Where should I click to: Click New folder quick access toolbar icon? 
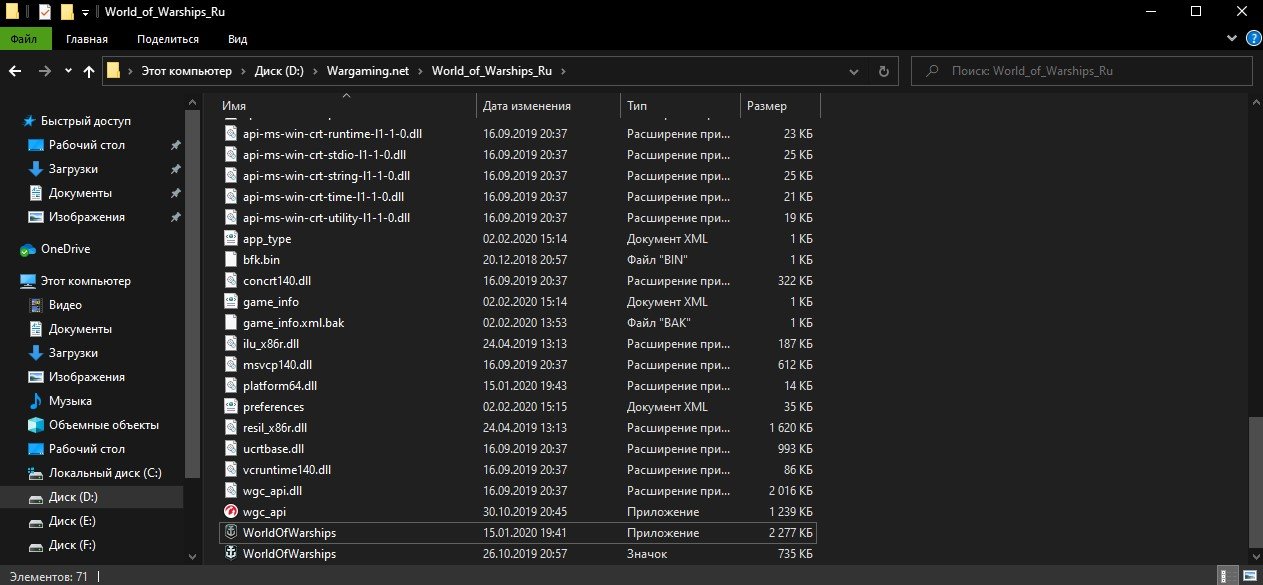coord(67,13)
